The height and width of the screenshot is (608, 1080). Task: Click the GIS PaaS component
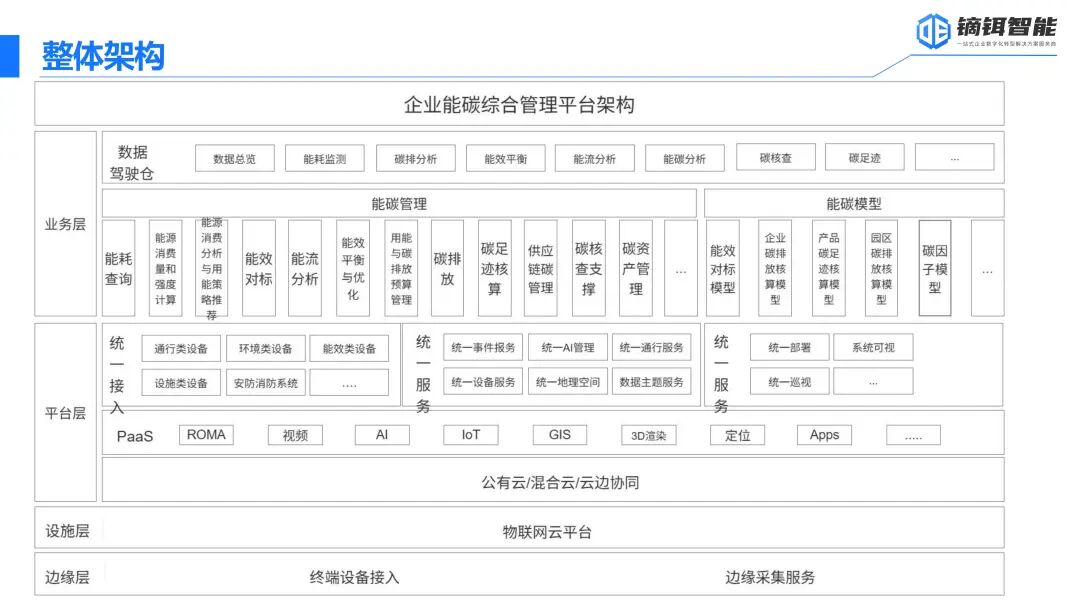coord(559,435)
